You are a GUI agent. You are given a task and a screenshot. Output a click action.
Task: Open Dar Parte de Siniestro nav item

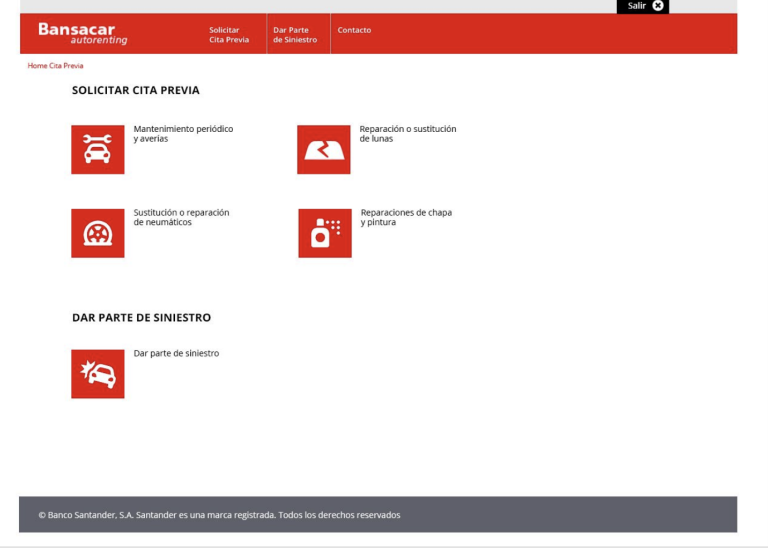pos(295,35)
